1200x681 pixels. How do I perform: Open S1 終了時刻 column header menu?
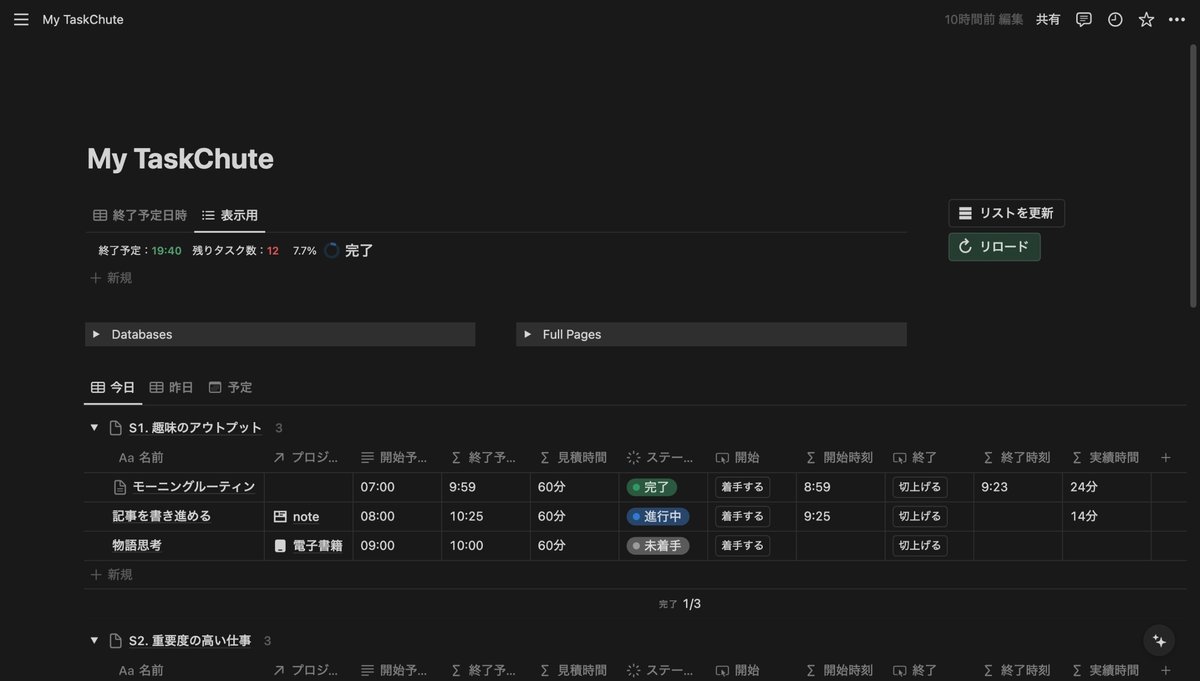click(x=1017, y=458)
